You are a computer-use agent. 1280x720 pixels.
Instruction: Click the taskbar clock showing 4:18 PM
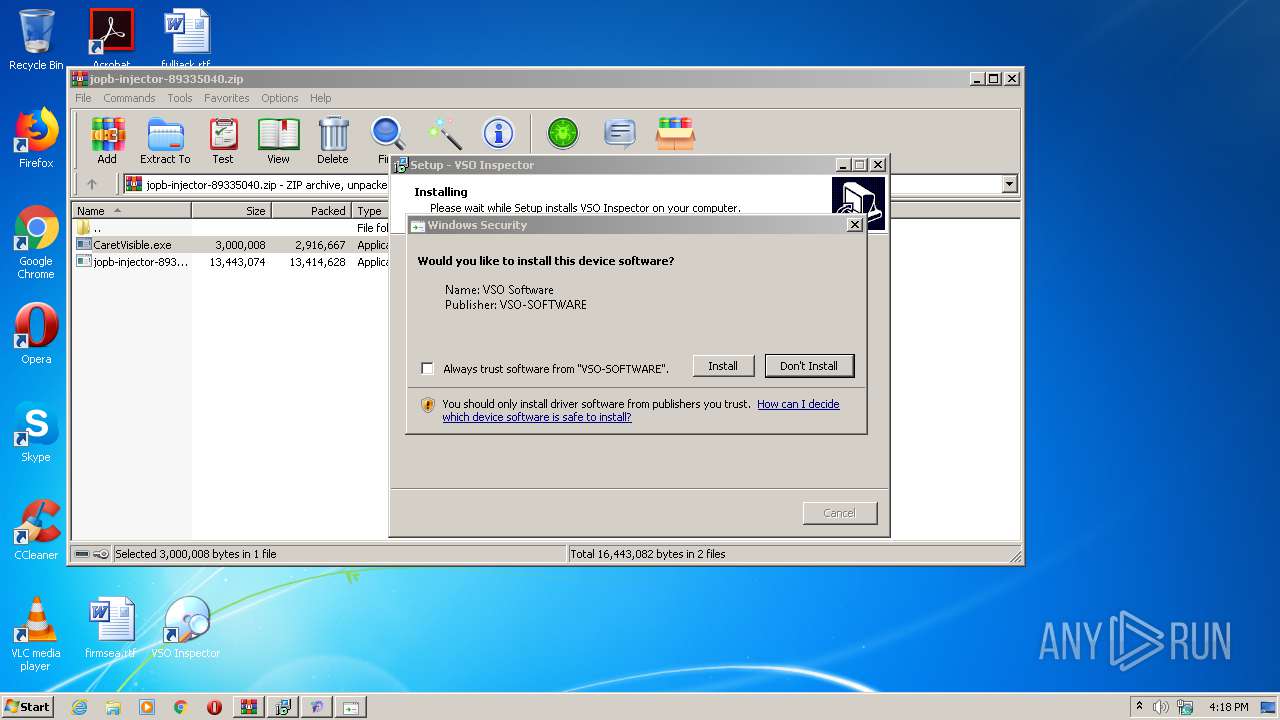[1228, 707]
